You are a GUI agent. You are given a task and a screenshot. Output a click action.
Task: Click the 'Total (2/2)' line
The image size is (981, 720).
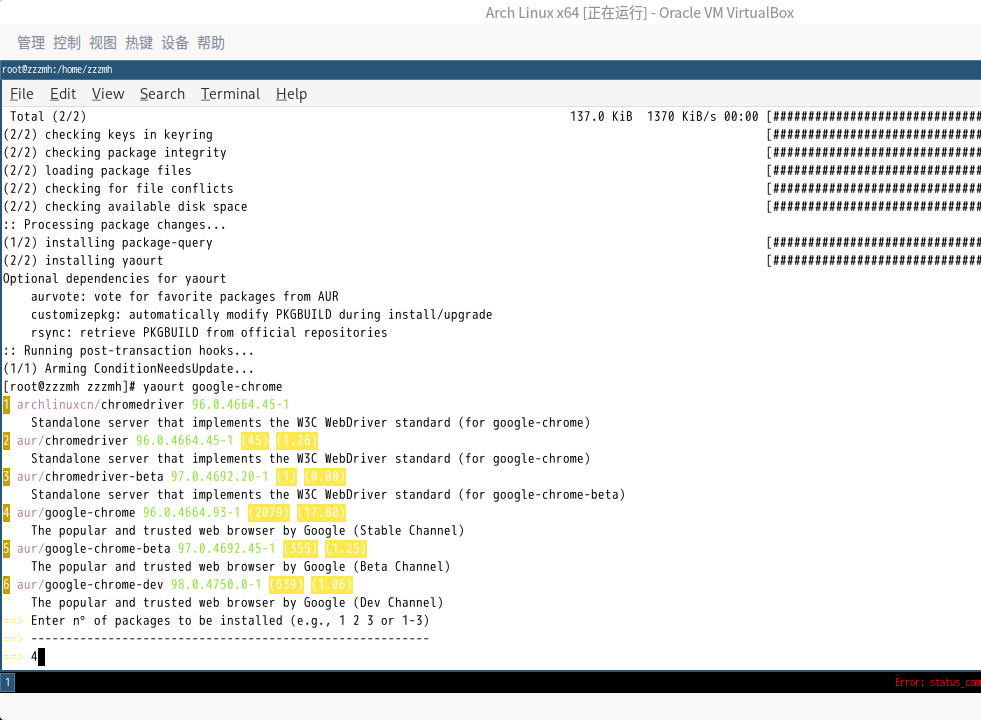pyautogui.click(x=48, y=116)
